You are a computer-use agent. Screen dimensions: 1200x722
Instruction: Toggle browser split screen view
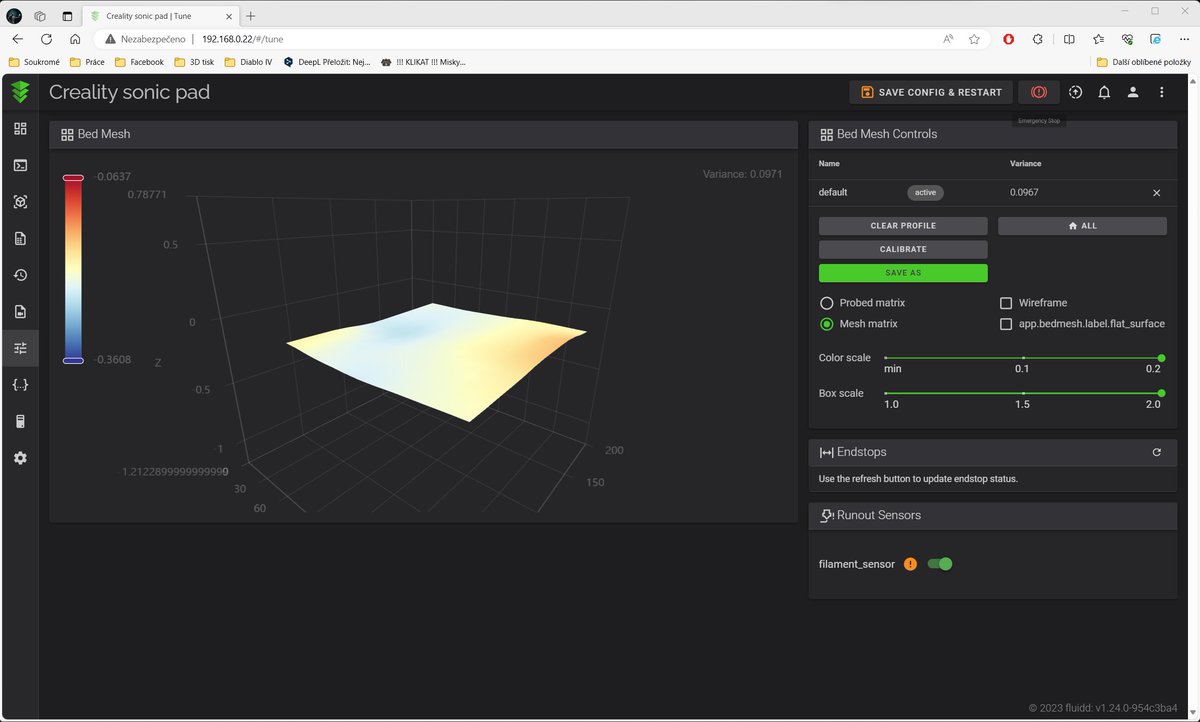point(1069,39)
